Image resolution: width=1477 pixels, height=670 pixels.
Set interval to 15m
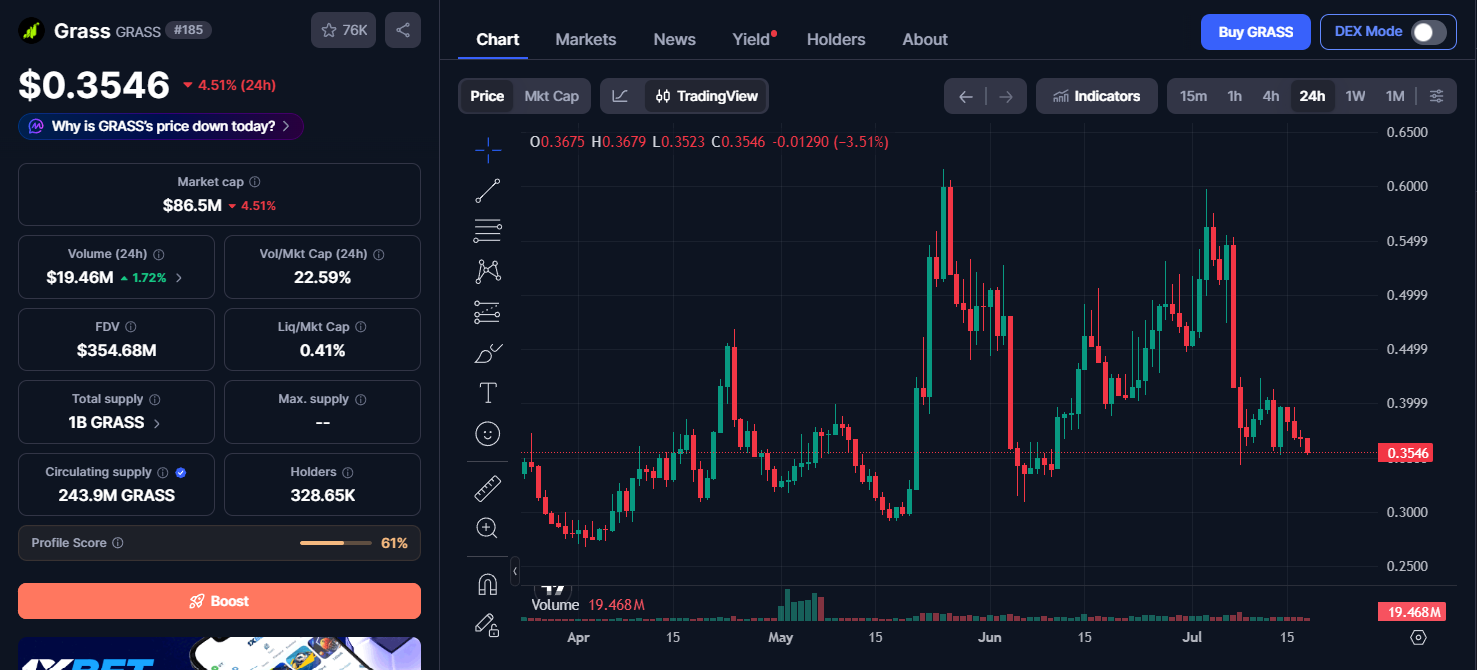coord(1193,96)
